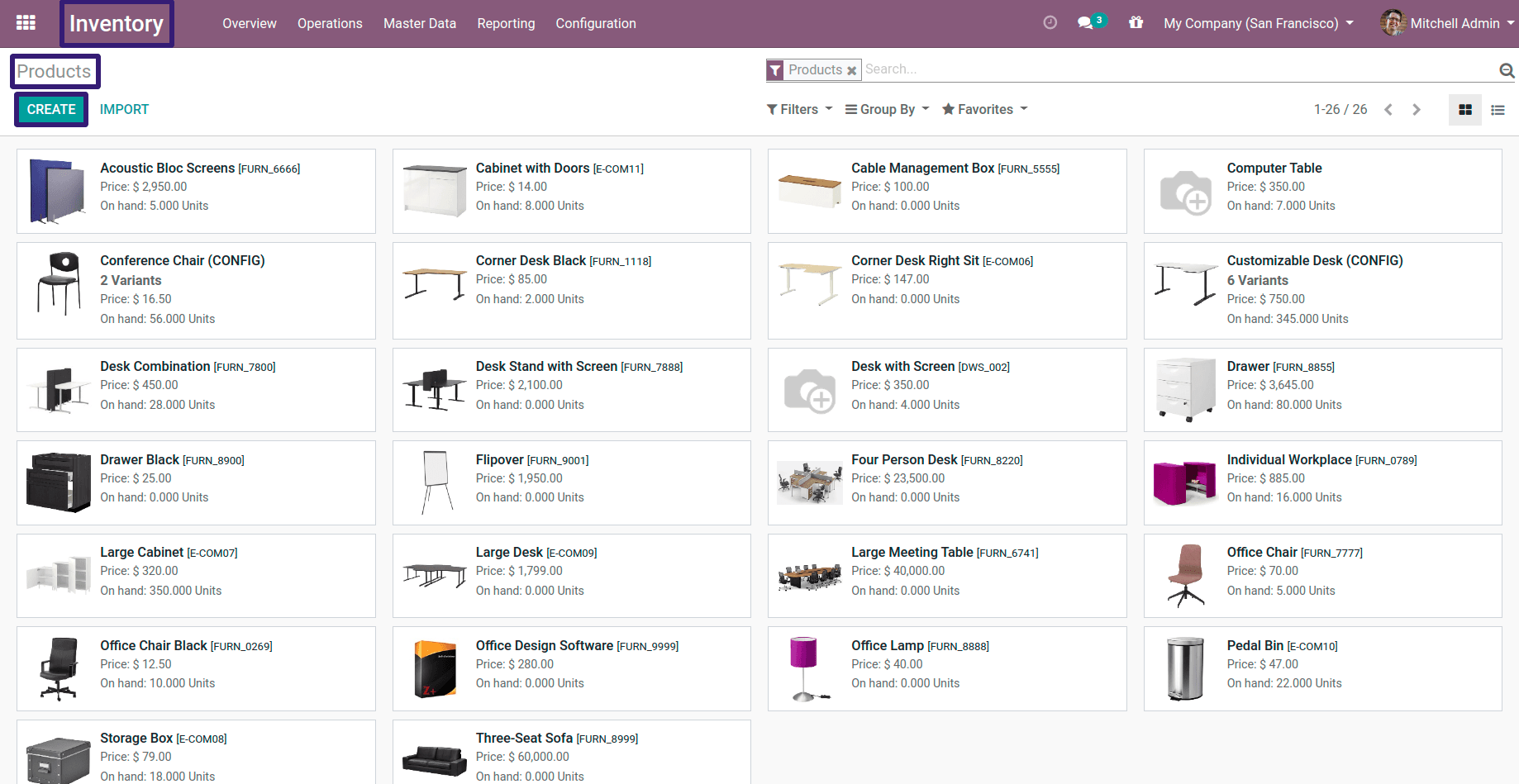Open the conversations chat icon

pos(1085,23)
